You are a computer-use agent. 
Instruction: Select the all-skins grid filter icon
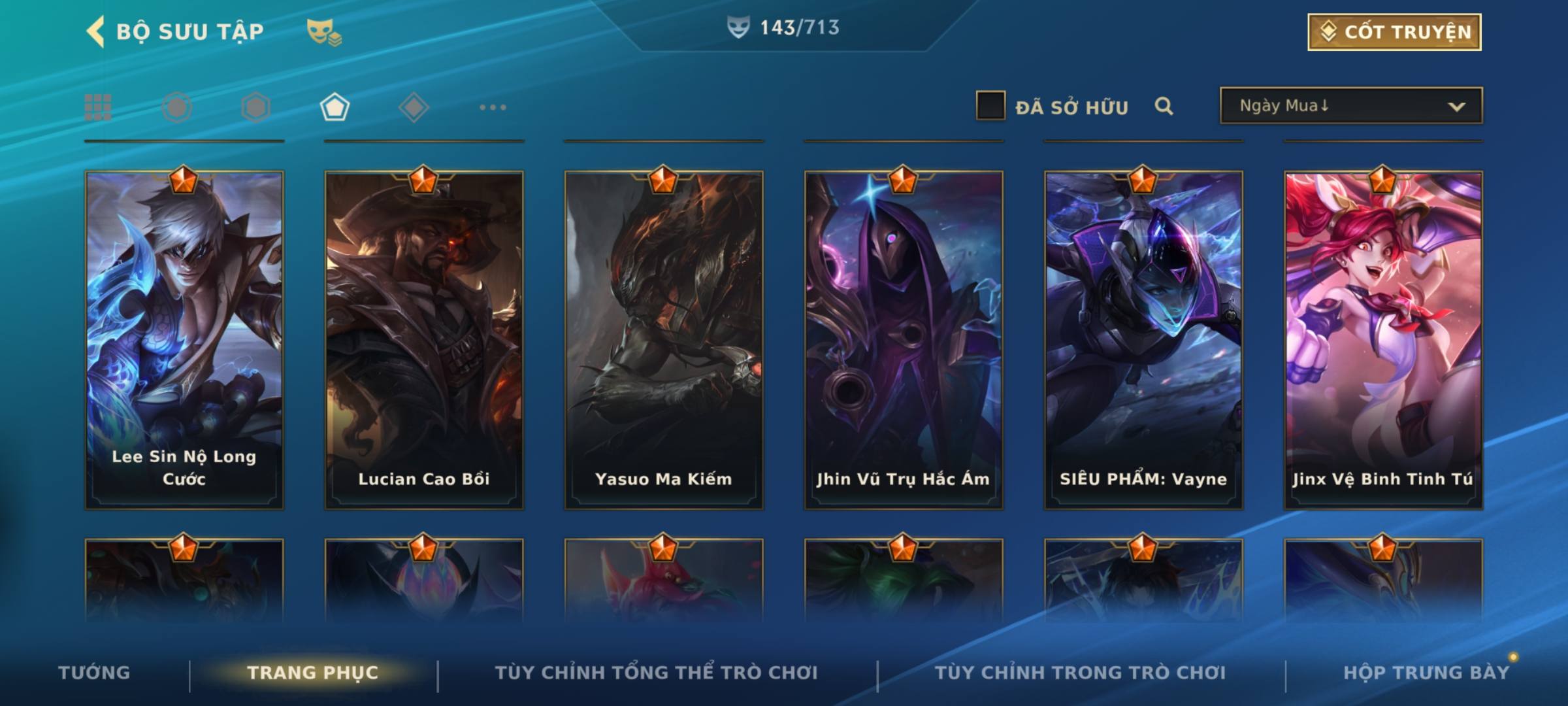(x=98, y=107)
